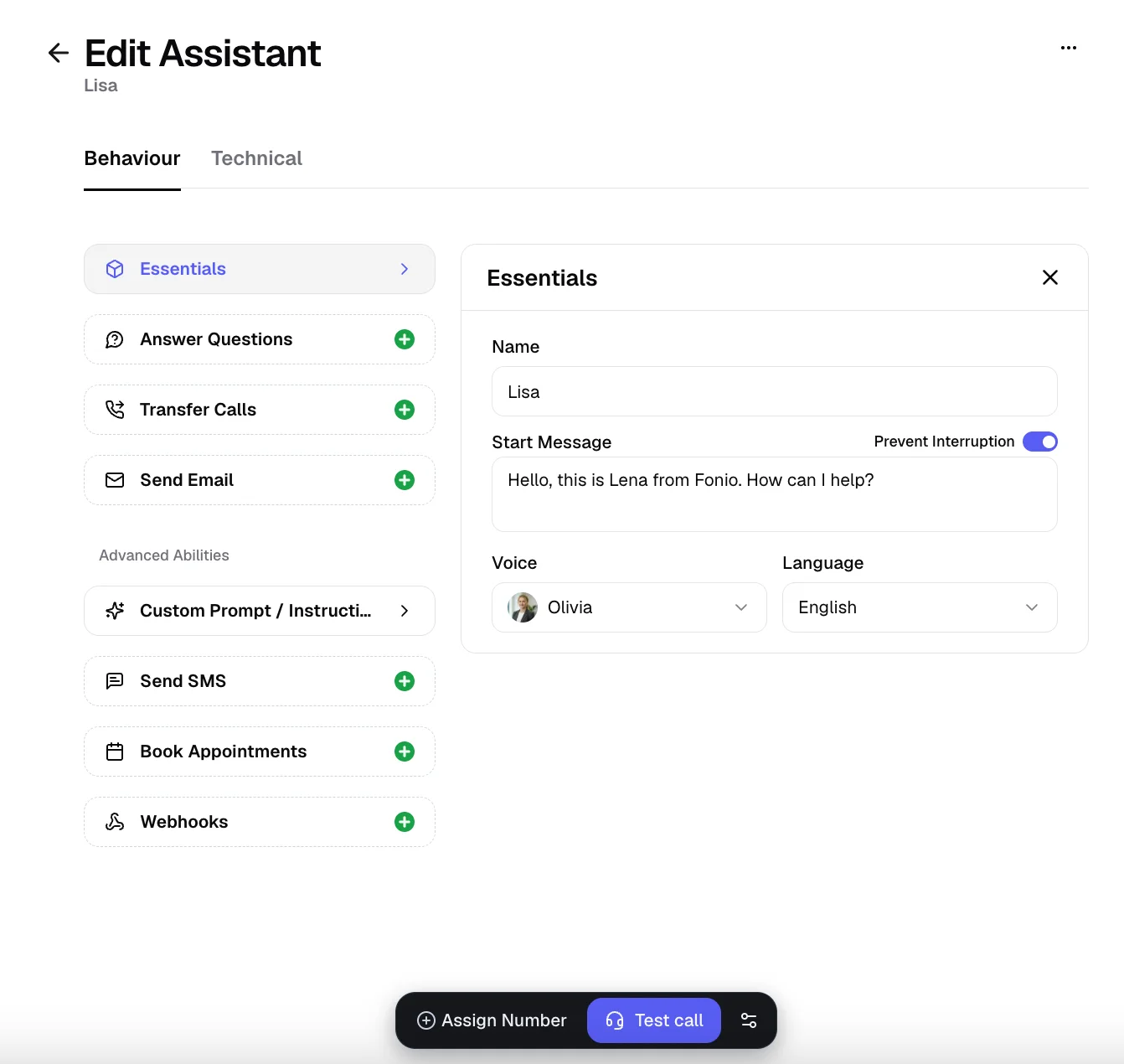Click the Name input field containing Lisa
1124x1064 pixels.
pos(775,391)
